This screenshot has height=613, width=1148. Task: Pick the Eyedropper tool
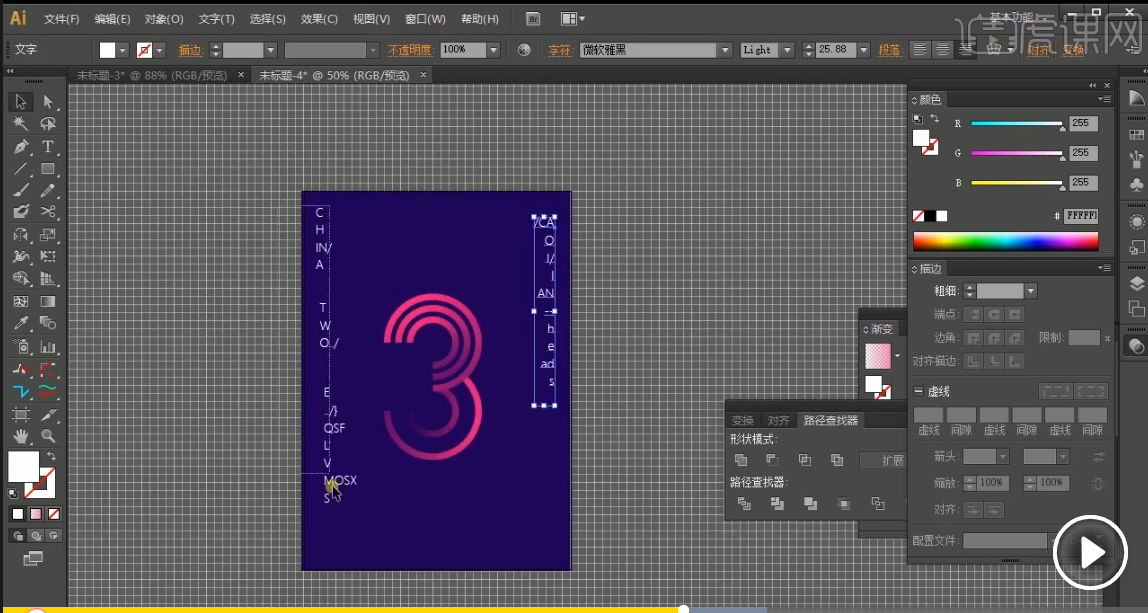coord(21,324)
